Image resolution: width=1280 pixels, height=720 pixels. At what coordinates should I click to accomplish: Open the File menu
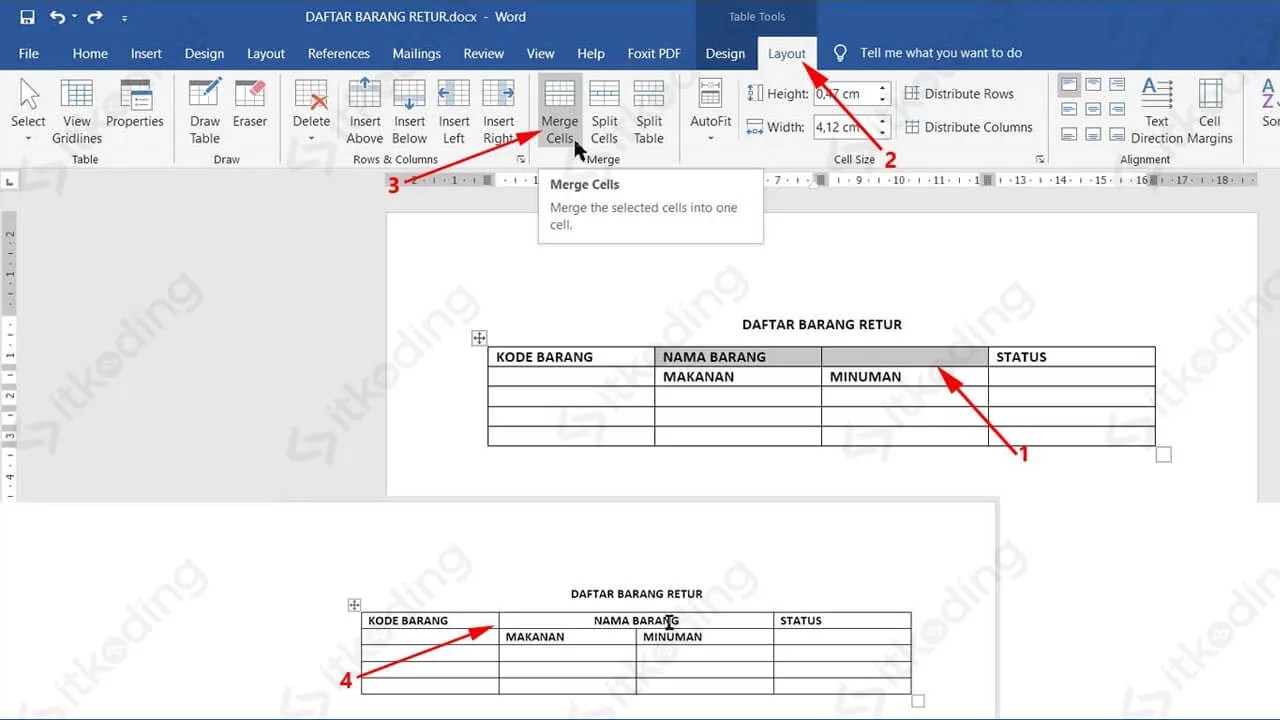click(x=29, y=53)
